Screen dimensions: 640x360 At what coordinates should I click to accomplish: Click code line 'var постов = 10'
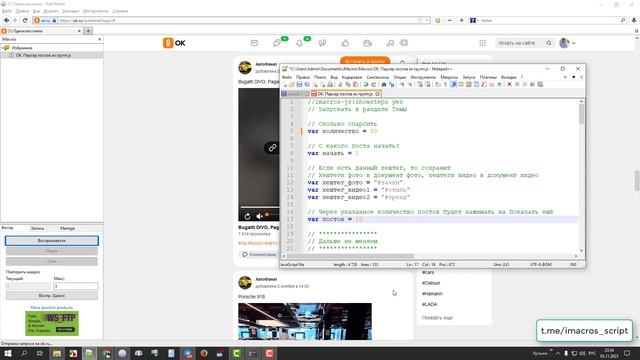pyautogui.click(x=335, y=219)
